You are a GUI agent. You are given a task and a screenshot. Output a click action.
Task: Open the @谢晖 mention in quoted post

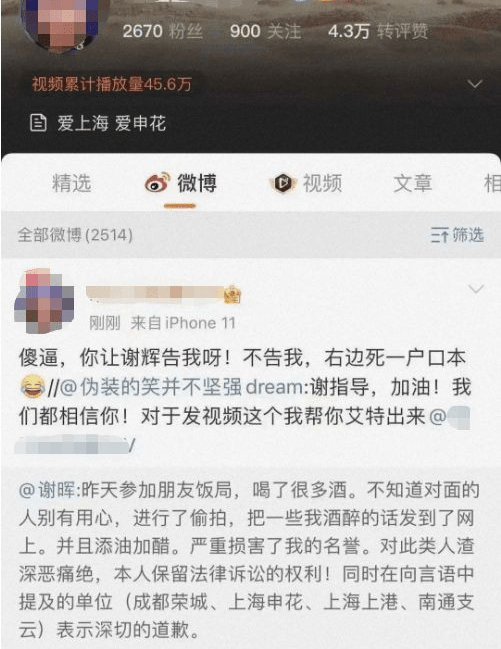[x=47, y=490]
